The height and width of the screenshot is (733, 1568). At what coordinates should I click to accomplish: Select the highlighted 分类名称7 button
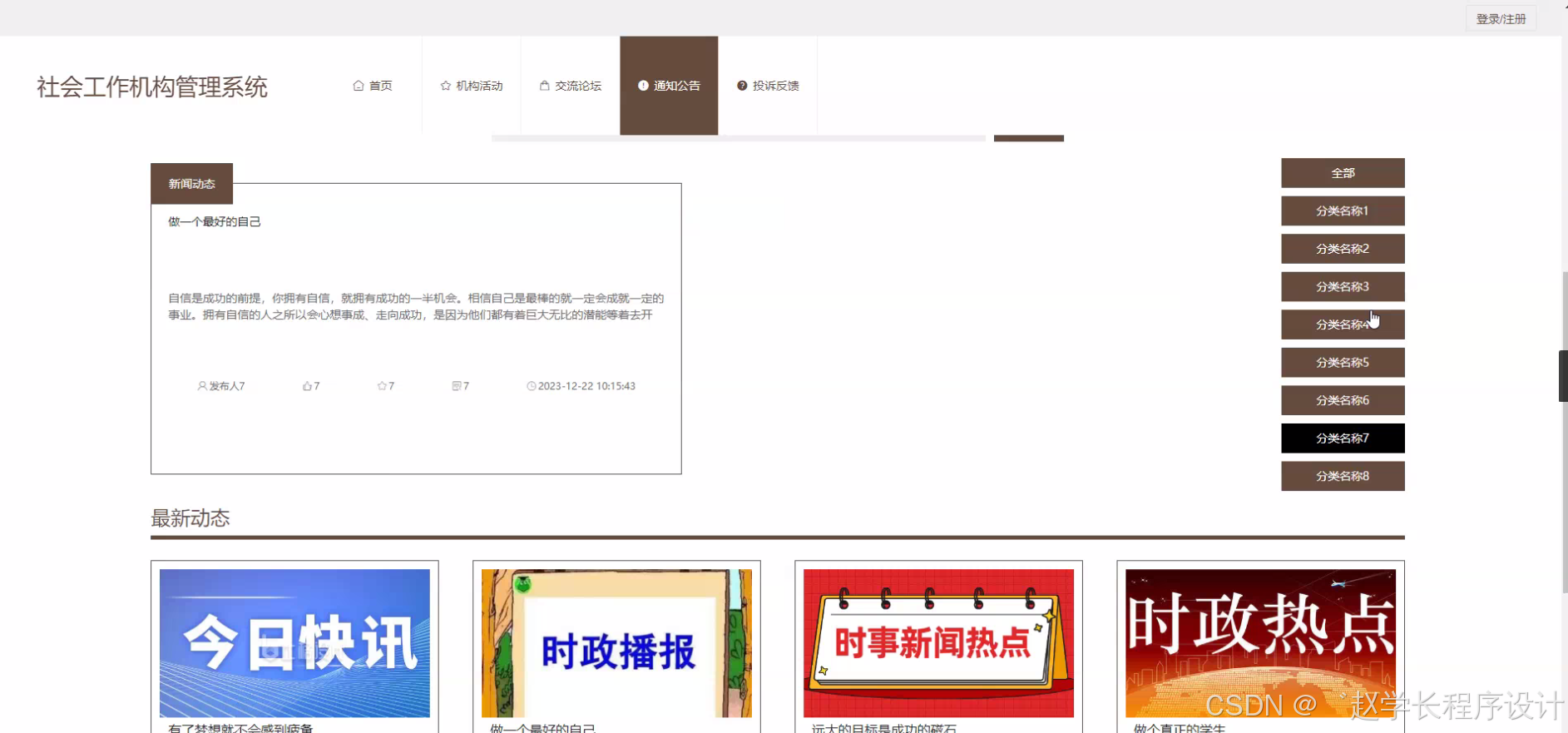[x=1343, y=438]
